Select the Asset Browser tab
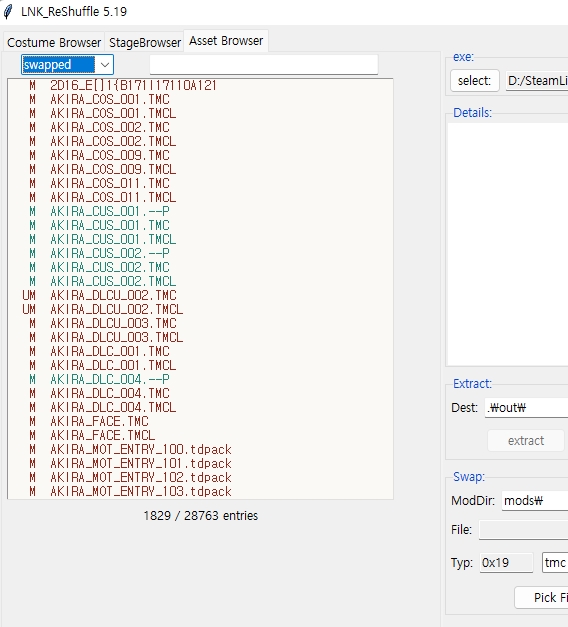568x627 pixels. point(226,41)
